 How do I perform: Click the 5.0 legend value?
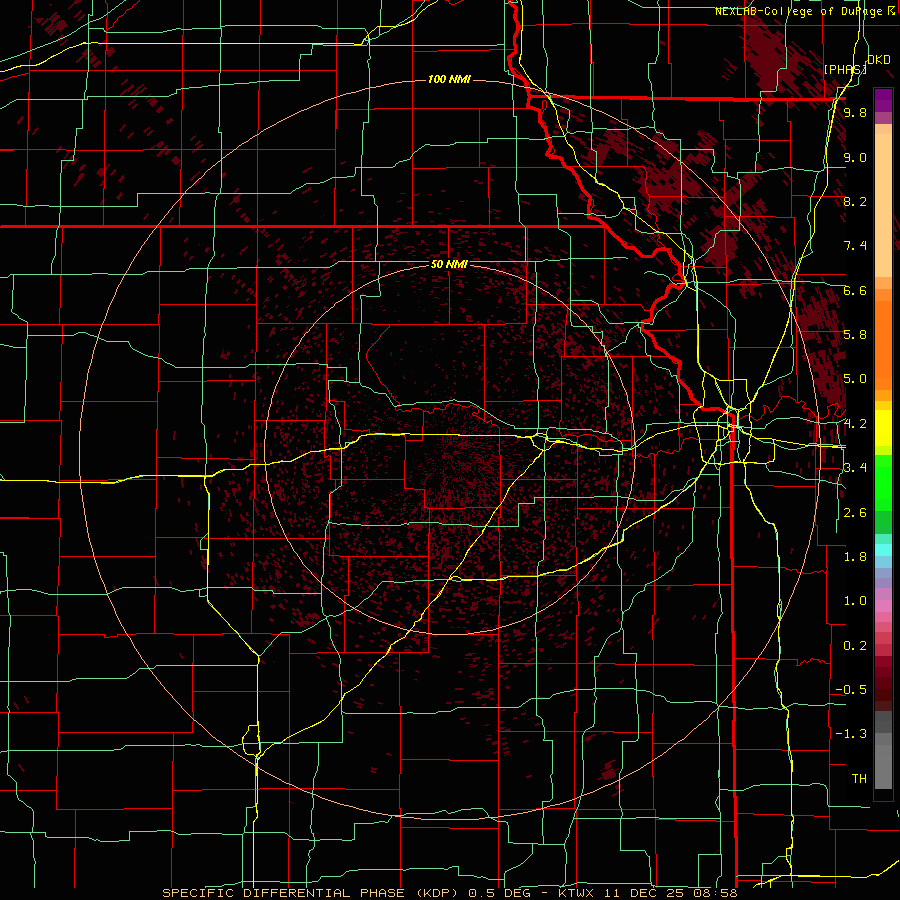[x=855, y=379]
